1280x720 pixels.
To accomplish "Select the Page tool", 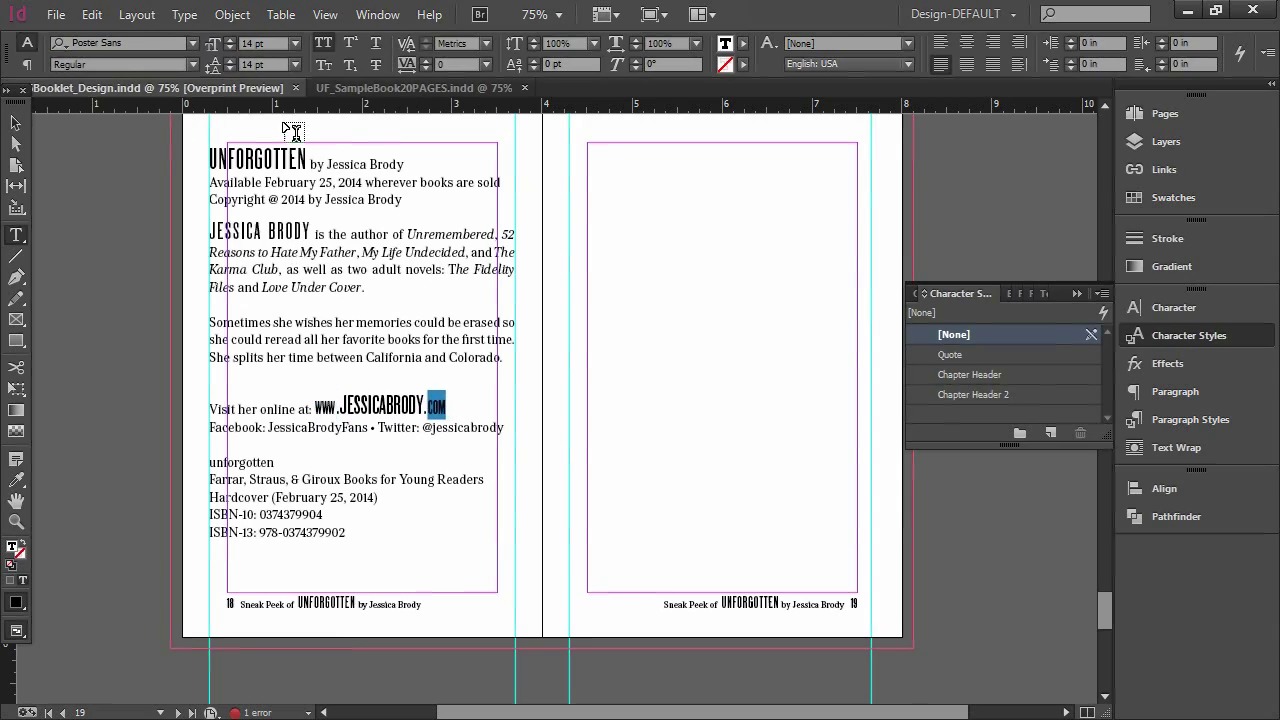I will coord(16,165).
